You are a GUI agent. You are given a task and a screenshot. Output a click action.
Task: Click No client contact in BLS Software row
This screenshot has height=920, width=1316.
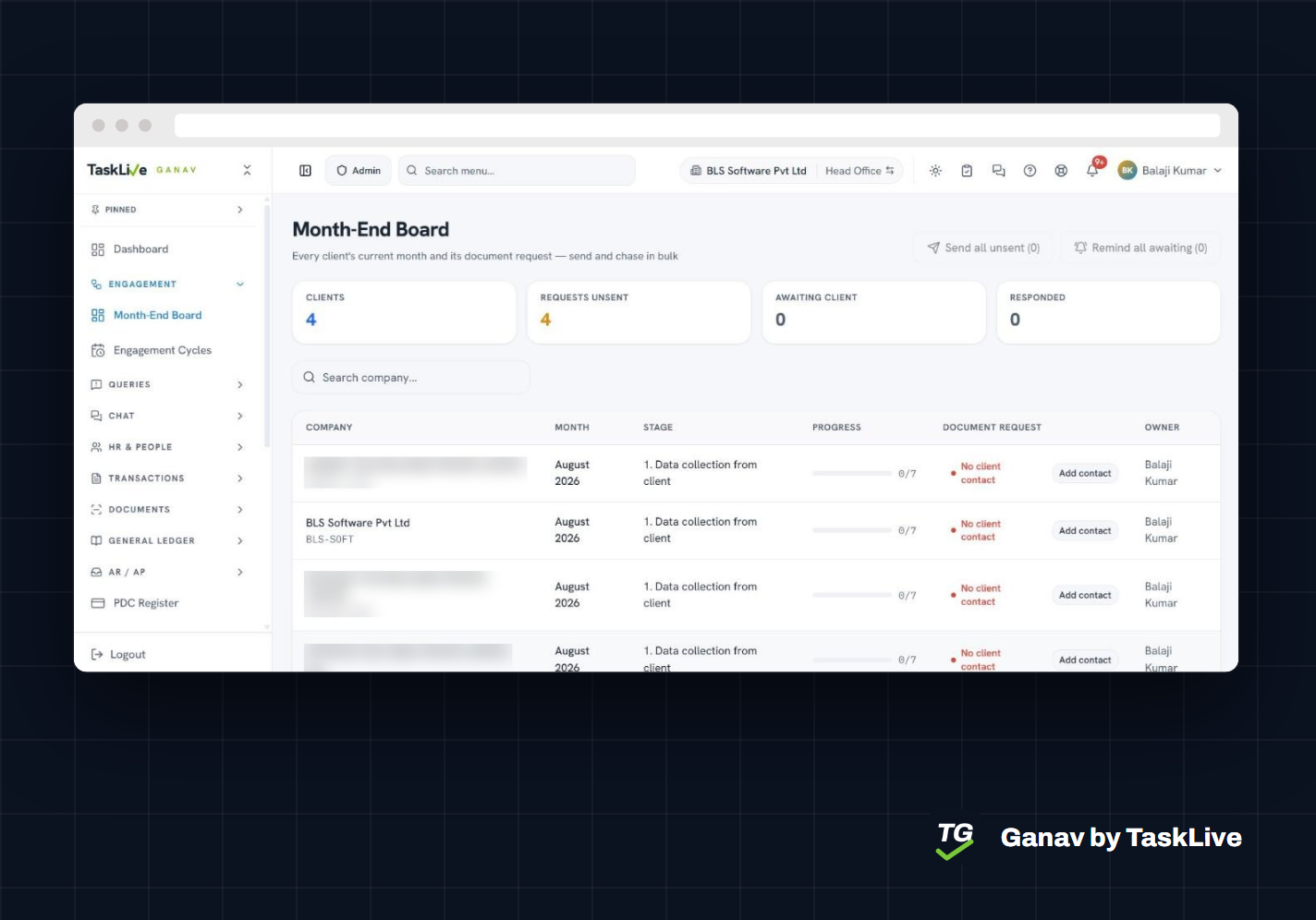coord(979,530)
